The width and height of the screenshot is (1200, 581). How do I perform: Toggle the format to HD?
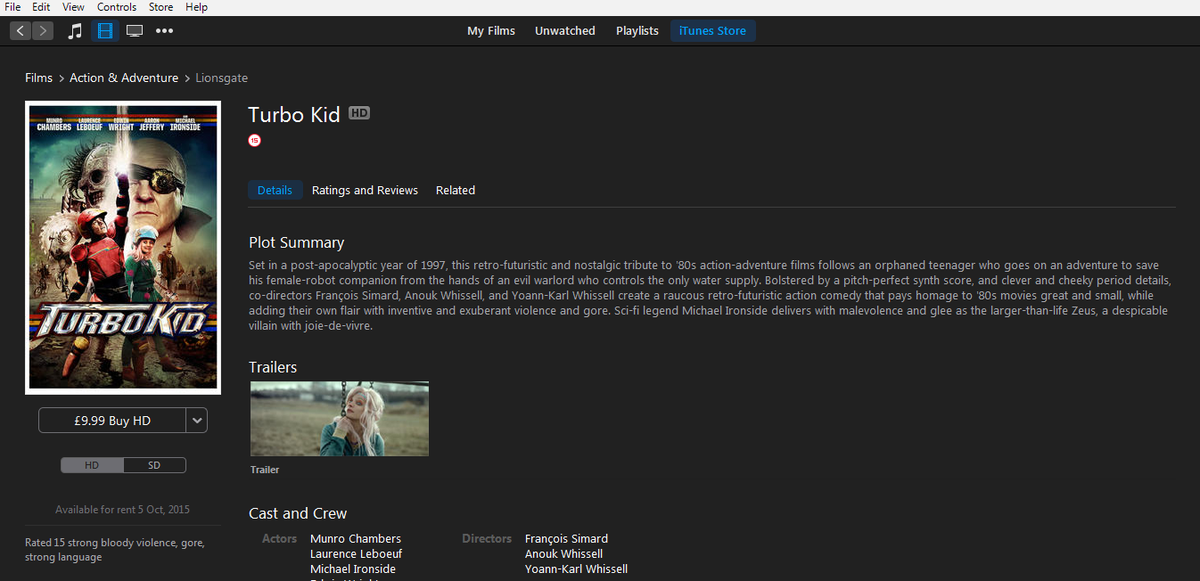tap(92, 465)
